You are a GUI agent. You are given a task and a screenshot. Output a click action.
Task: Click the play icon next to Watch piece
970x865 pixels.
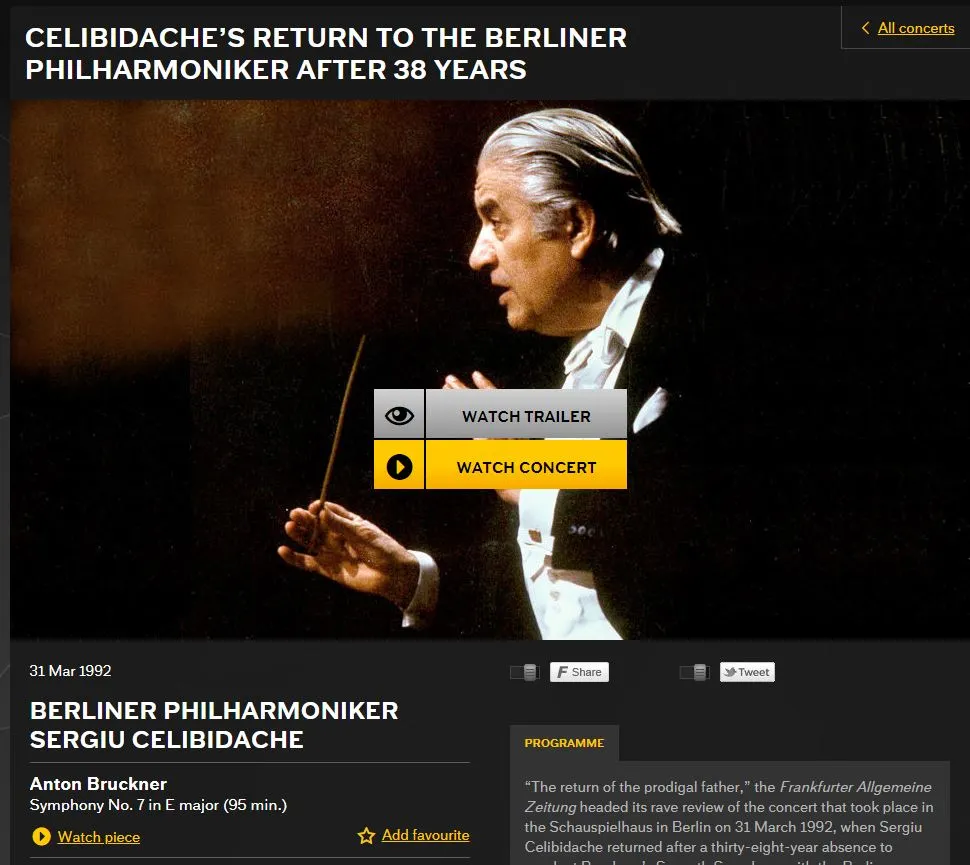(x=41, y=837)
